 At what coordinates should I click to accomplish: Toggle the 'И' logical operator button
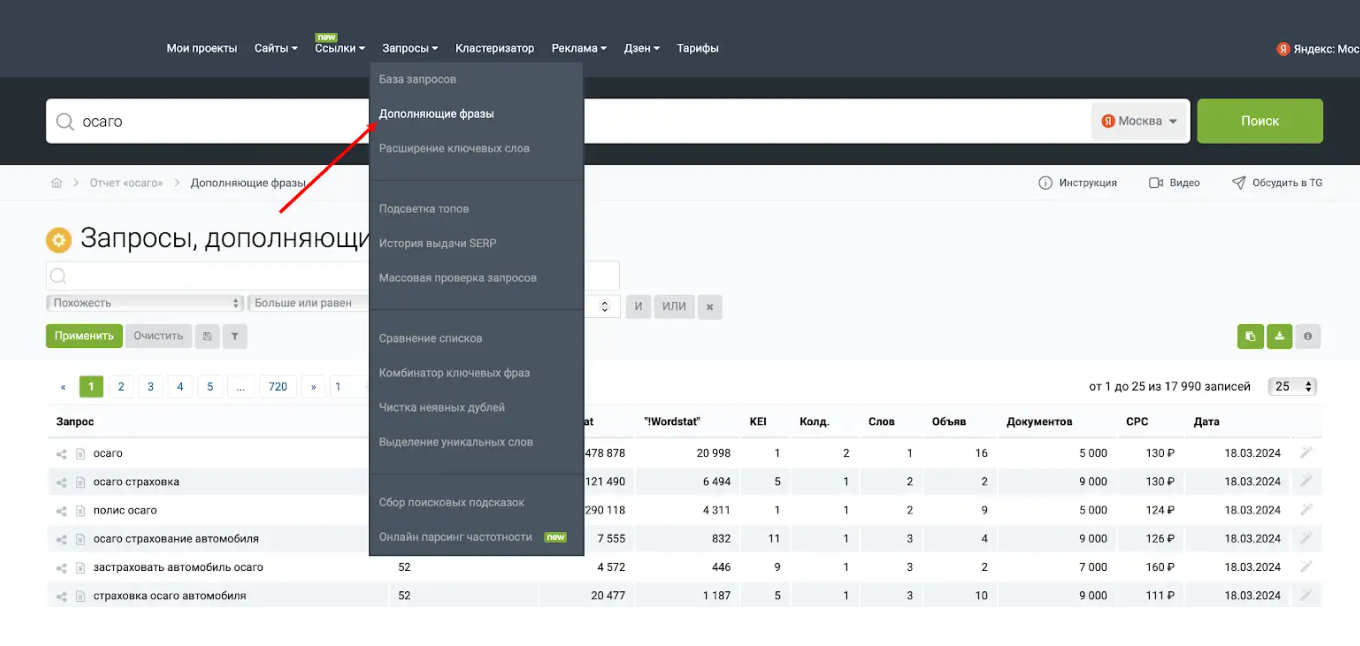638,307
